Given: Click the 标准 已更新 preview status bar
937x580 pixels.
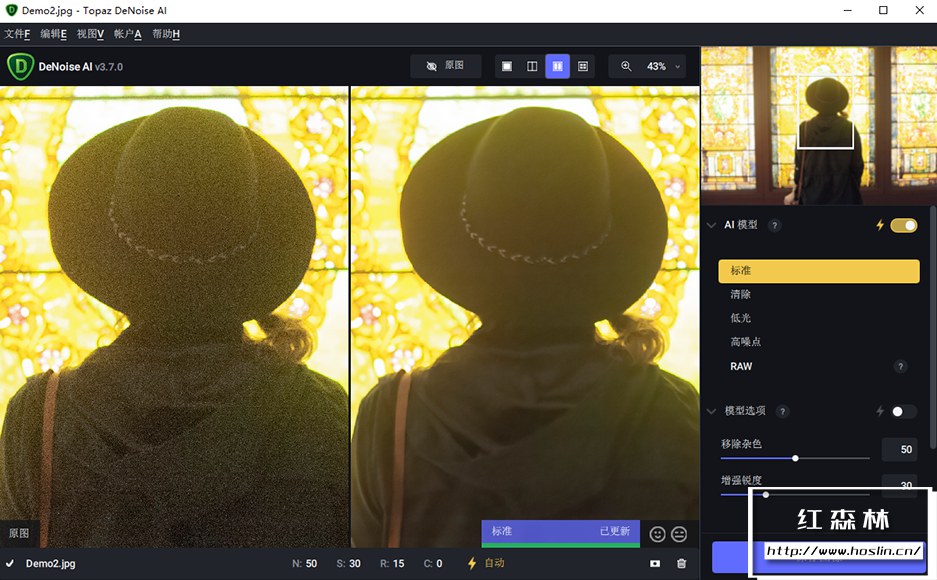Looking at the screenshot, I should point(561,533).
